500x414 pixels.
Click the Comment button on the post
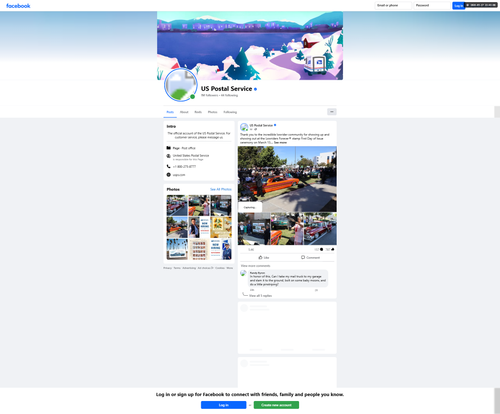[x=310, y=257]
